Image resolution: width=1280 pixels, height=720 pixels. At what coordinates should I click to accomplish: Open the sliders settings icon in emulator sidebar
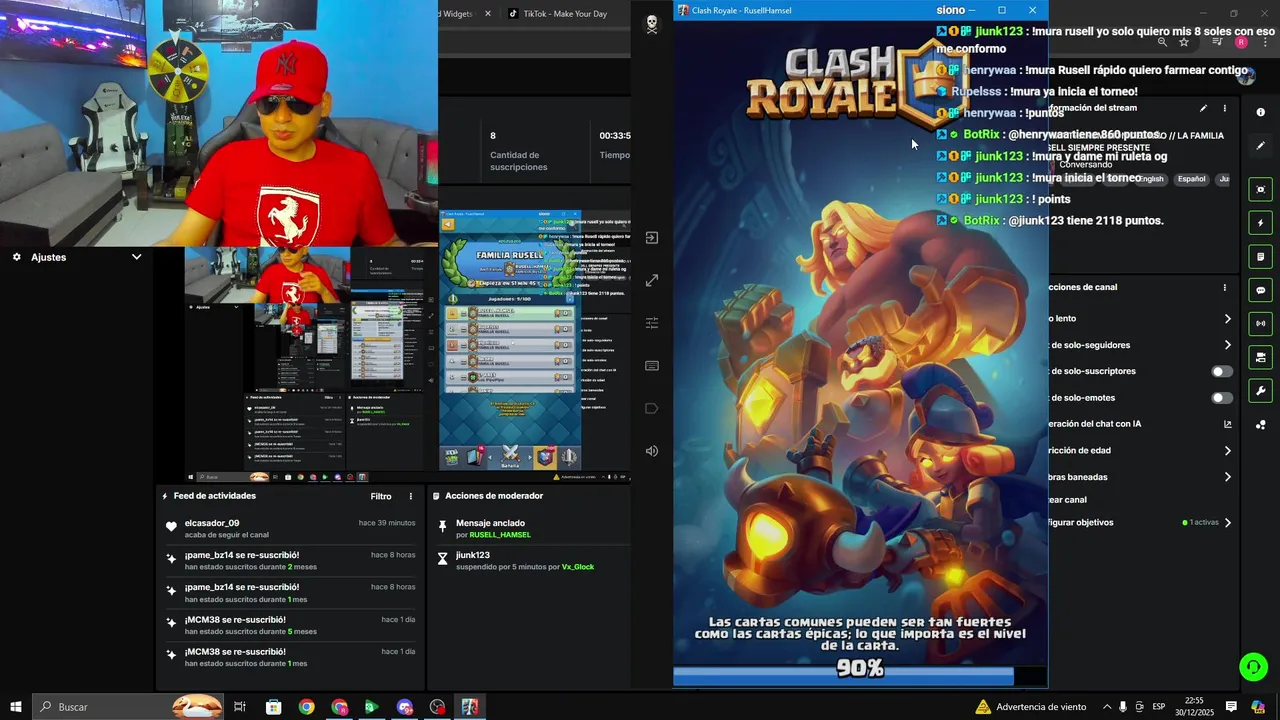tap(652, 323)
